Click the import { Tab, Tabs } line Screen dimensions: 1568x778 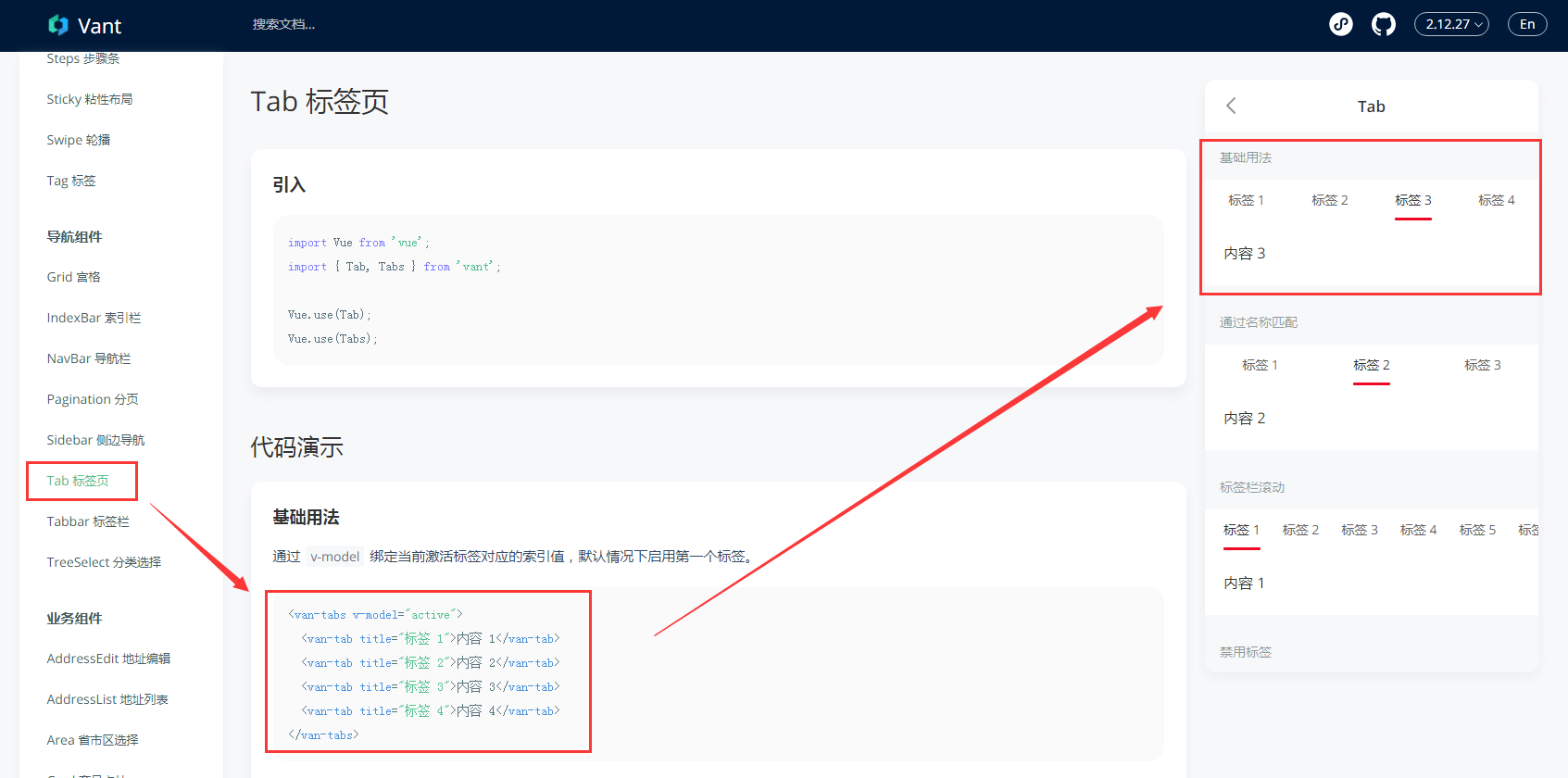coord(394,267)
